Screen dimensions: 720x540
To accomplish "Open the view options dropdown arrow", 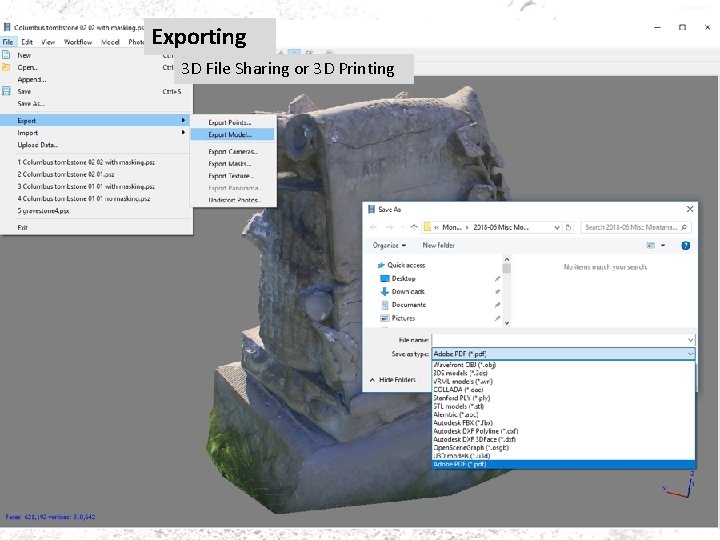I will coord(663,246).
